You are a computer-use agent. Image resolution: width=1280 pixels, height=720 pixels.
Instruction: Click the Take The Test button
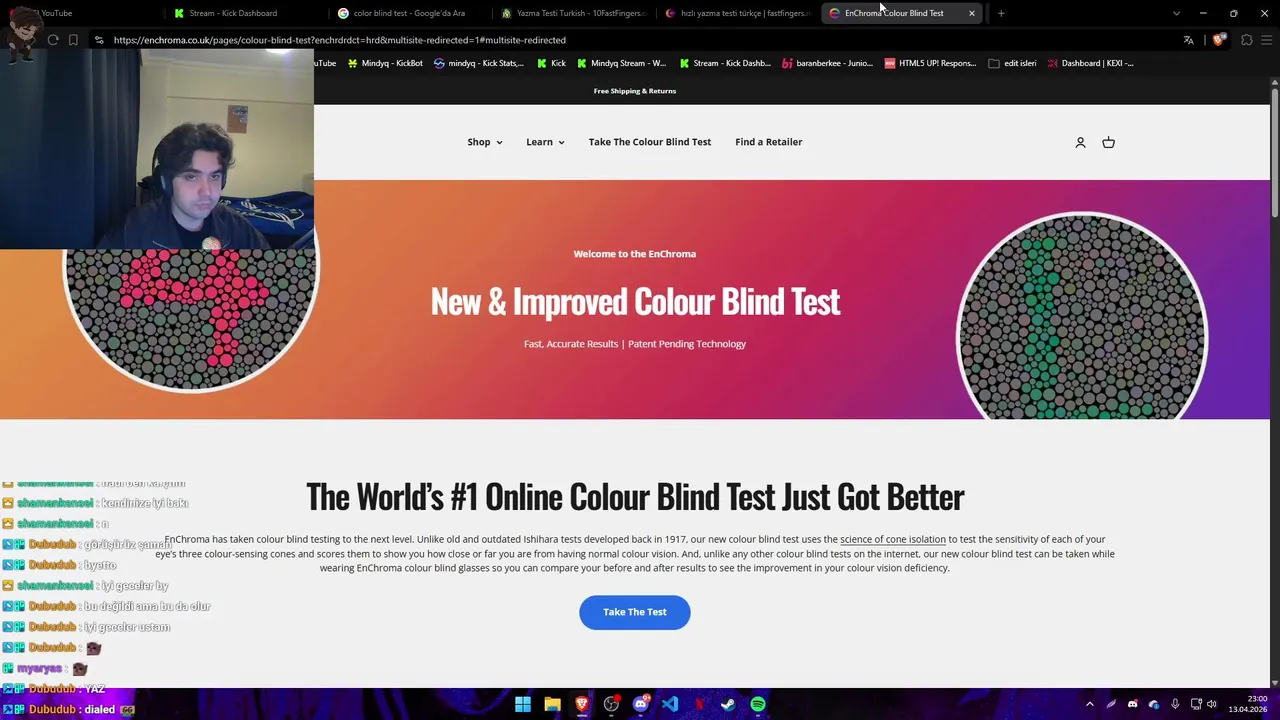[635, 612]
